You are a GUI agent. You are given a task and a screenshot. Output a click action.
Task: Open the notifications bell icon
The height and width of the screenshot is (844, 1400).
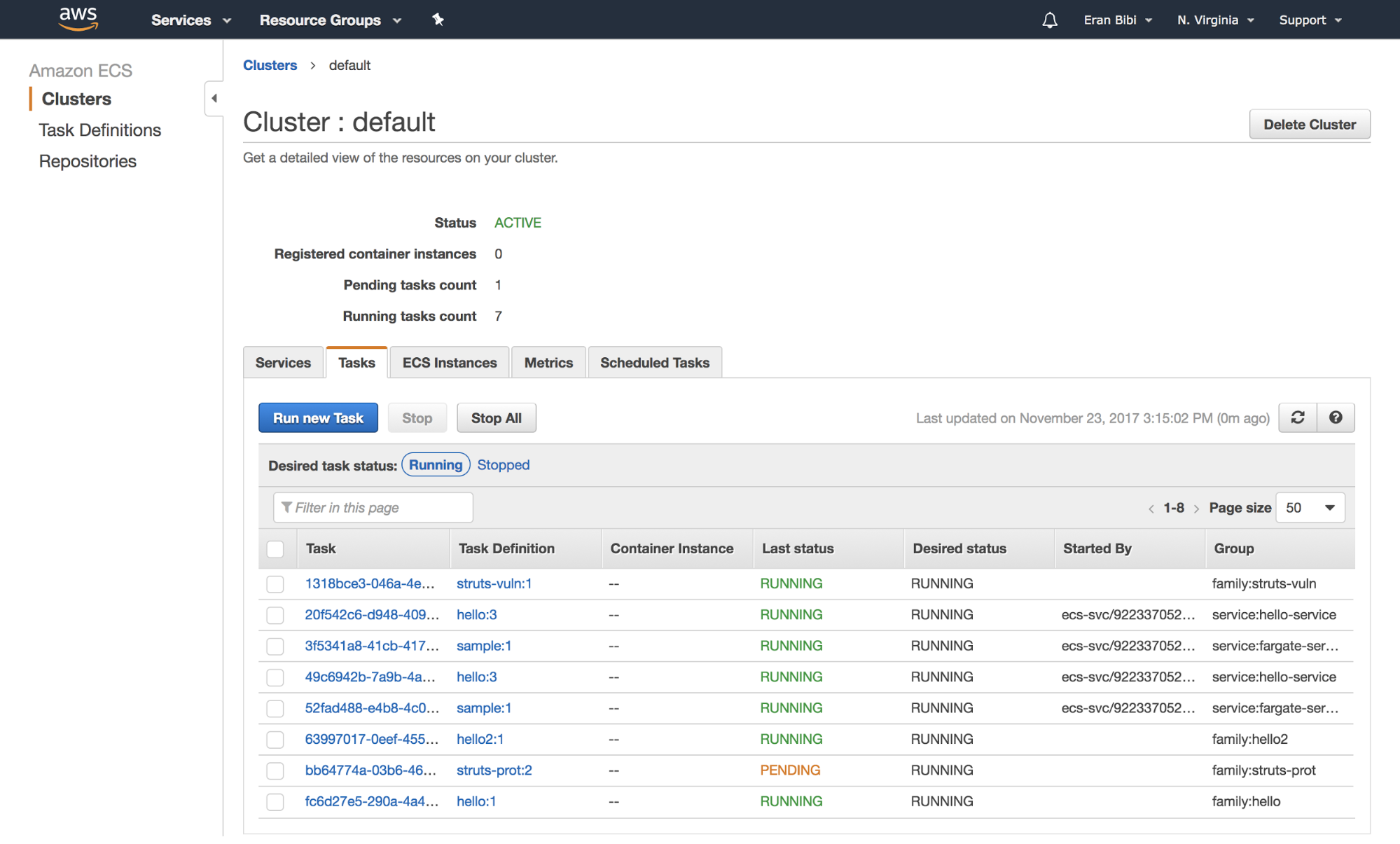[x=1049, y=20]
